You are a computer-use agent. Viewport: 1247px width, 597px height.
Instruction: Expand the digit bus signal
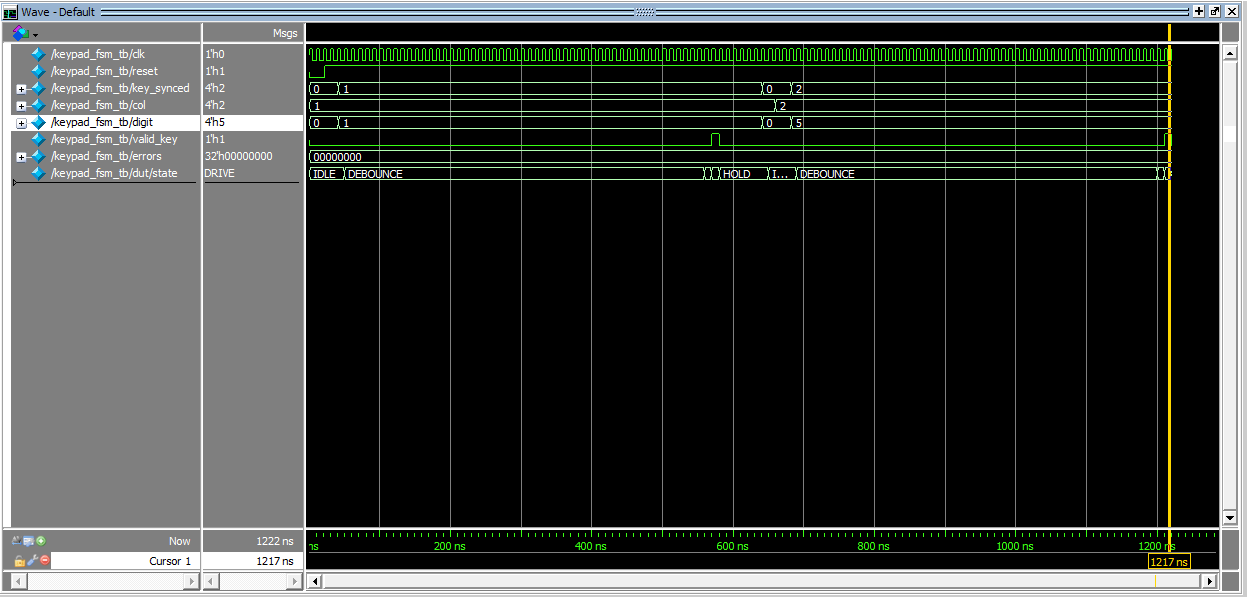[x=22, y=122]
